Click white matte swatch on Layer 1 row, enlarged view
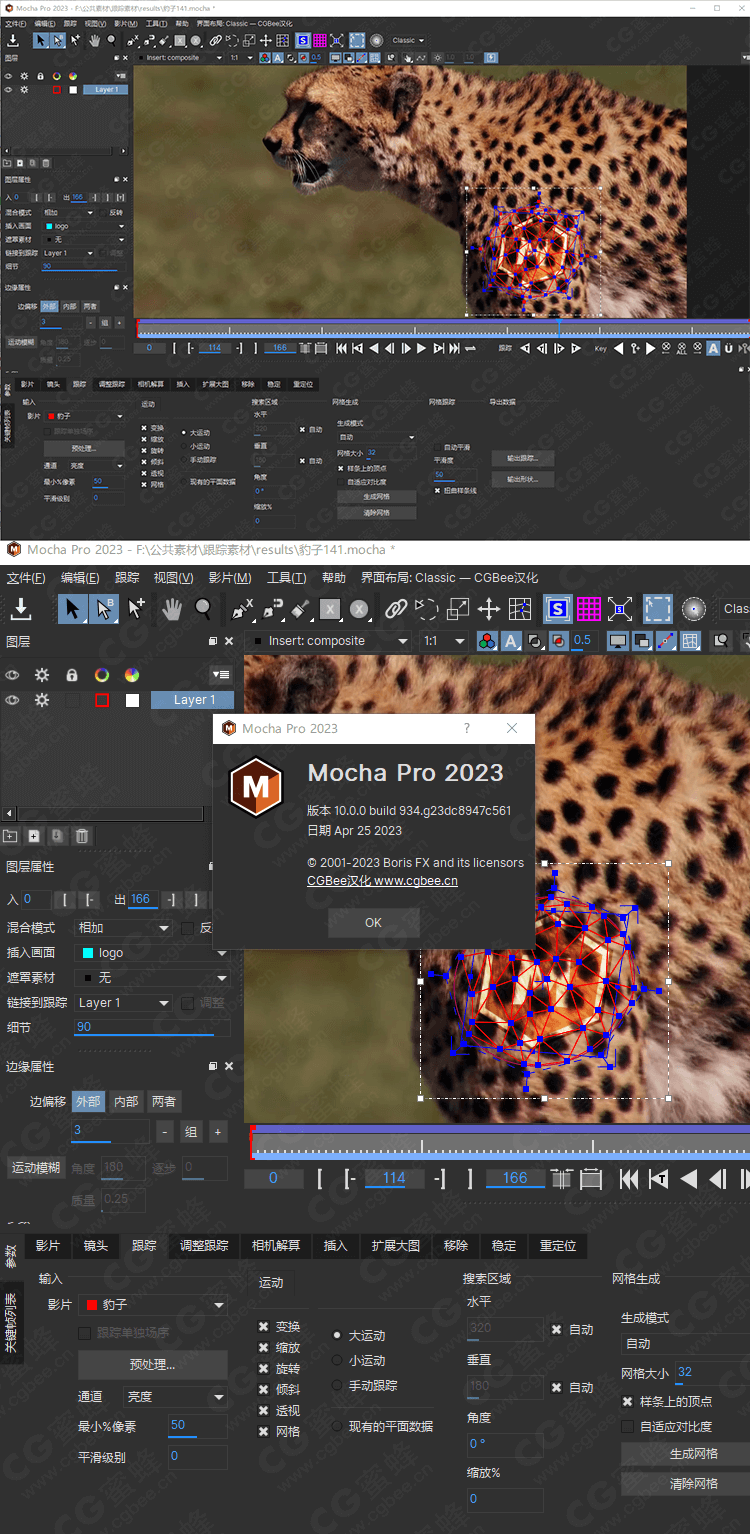 tap(132, 701)
